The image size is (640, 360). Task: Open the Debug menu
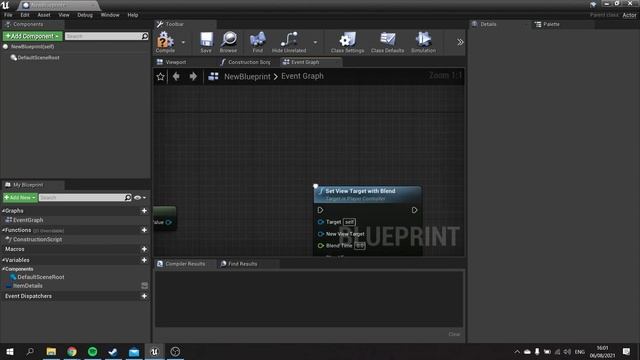point(85,15)
